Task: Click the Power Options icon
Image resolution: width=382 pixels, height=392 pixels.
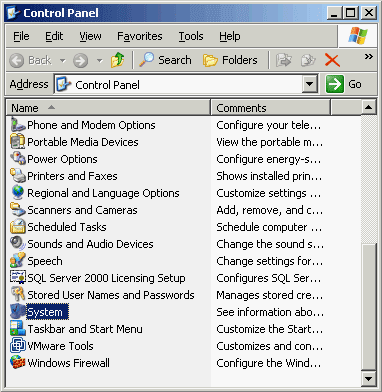Action: 18,159
